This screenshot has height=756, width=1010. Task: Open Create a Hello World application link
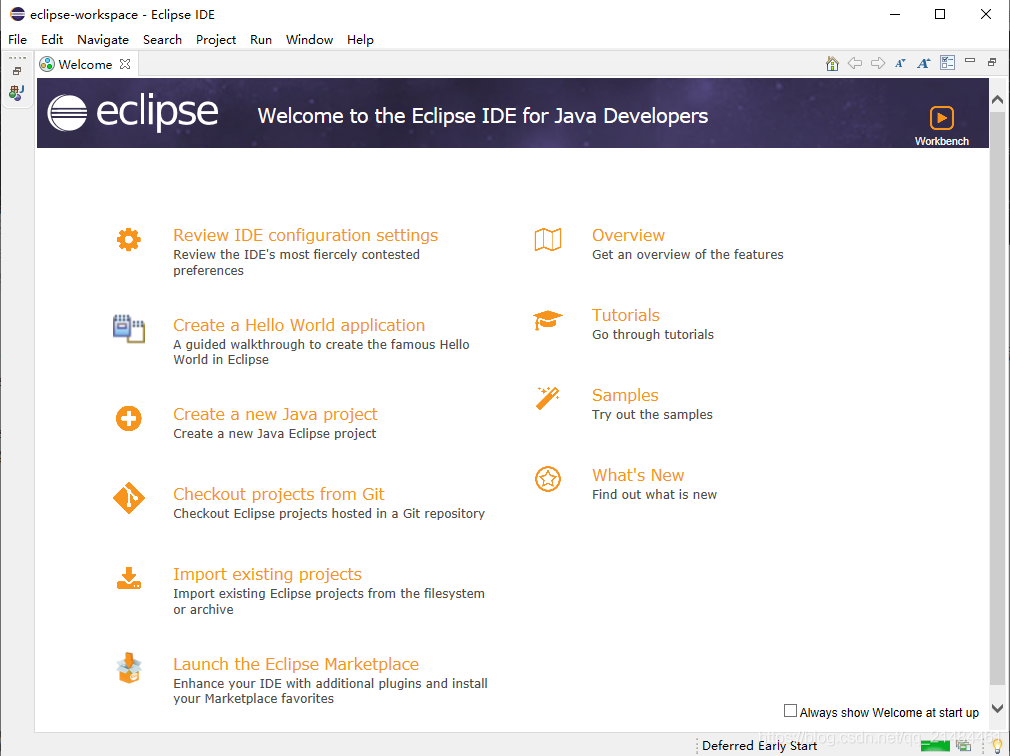299,325
